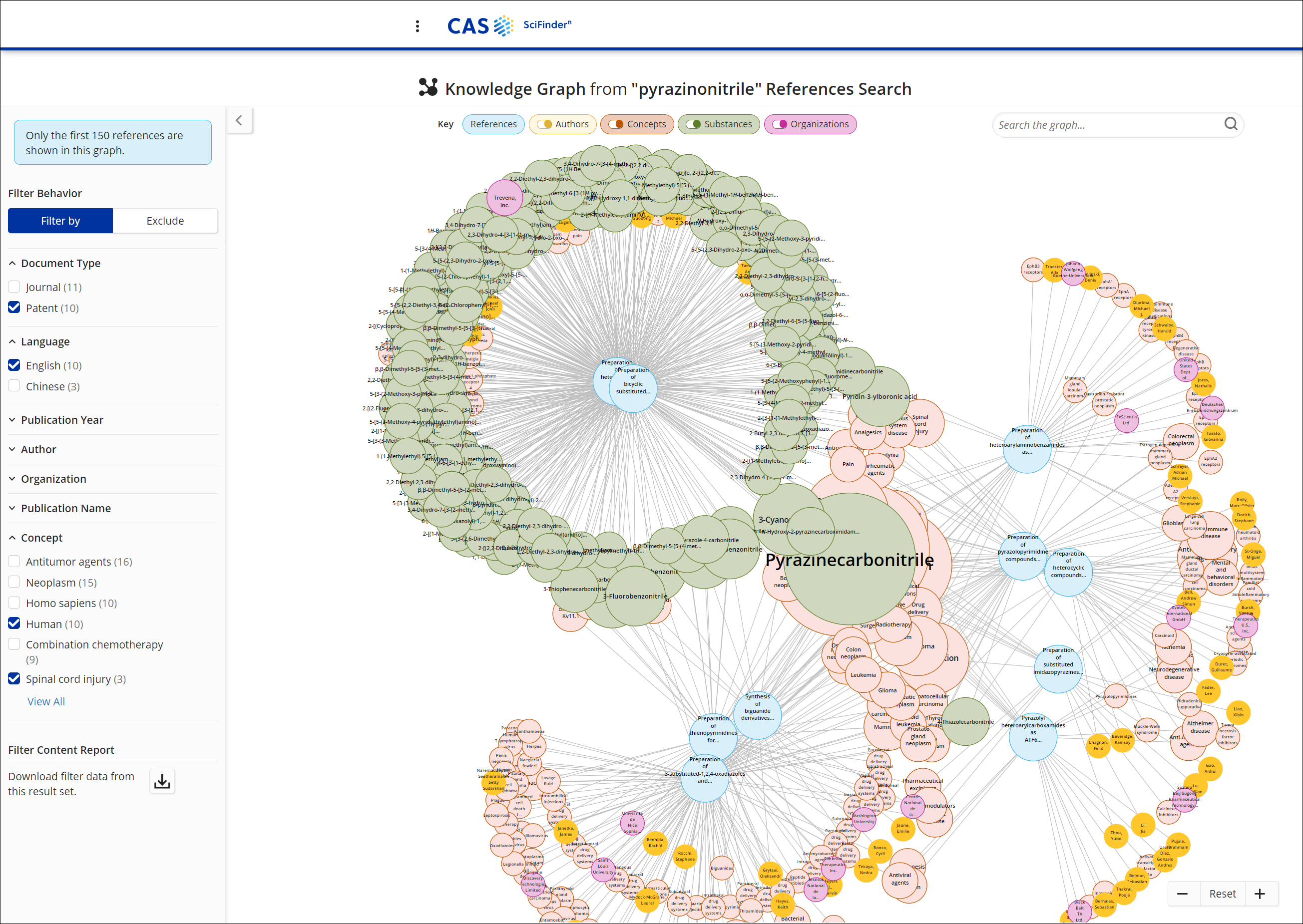Image resolution: width=1303 pixels, height=924 pixels.
Task: Select the Filter by tab
Action: (60, 221)
